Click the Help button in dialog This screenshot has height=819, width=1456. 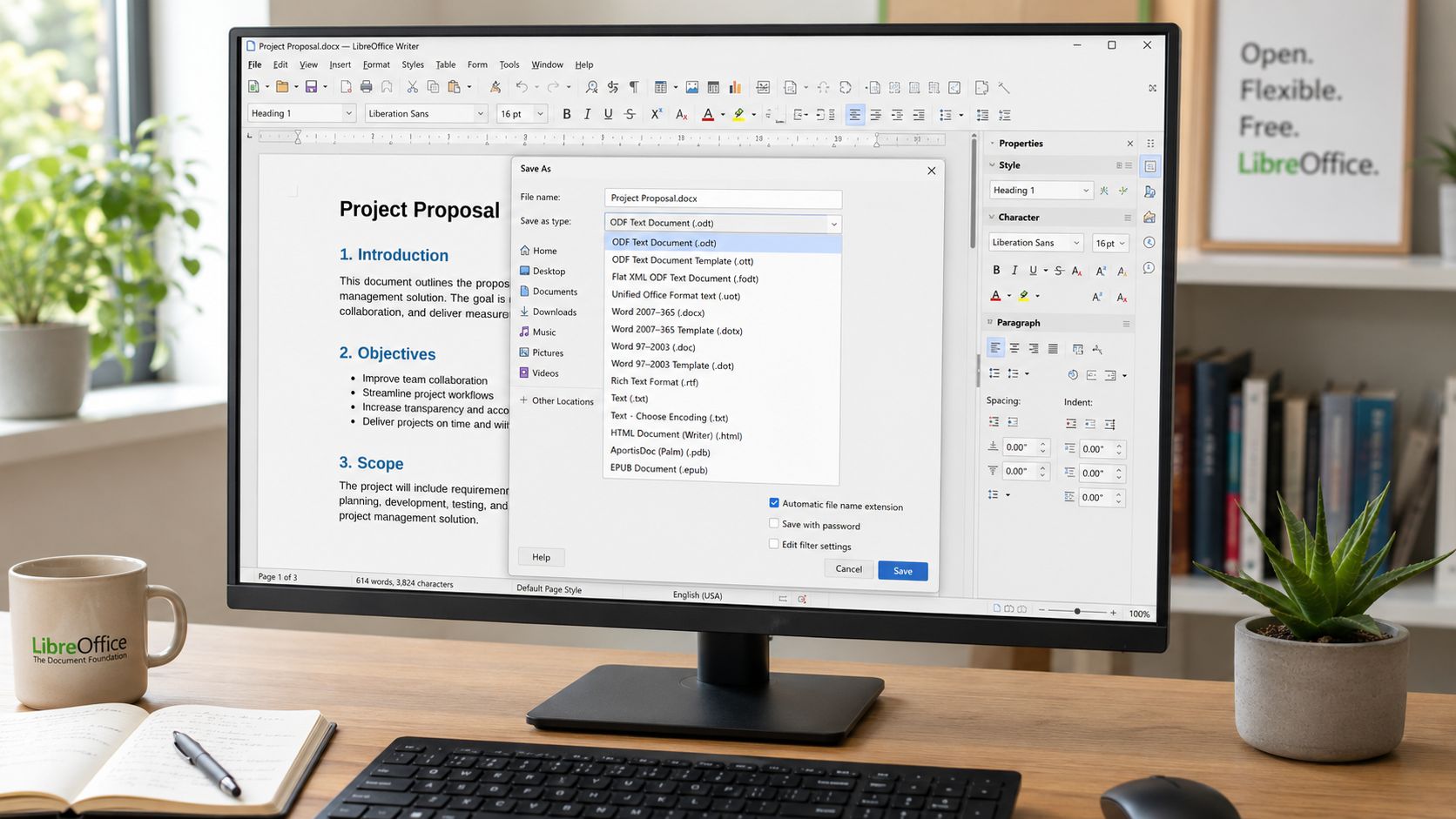(x=542, y=557)
